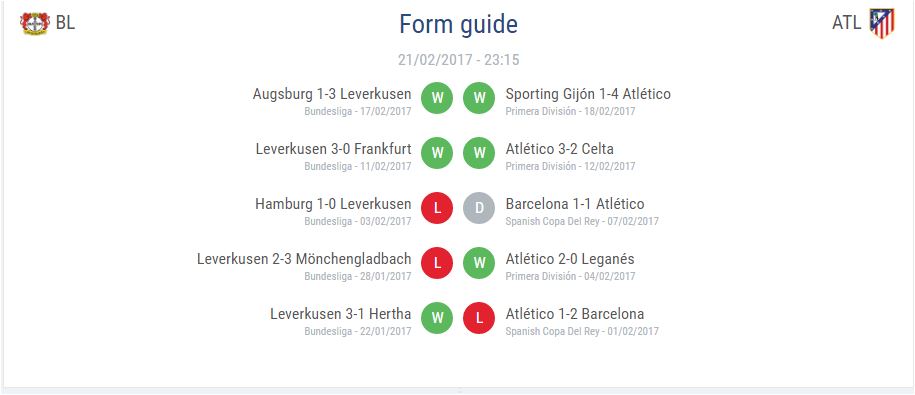Click the grey D badge for Barcelona 1-1 Atlético
The height and width of the screenshot is (395, 915).
click(479, 208)
